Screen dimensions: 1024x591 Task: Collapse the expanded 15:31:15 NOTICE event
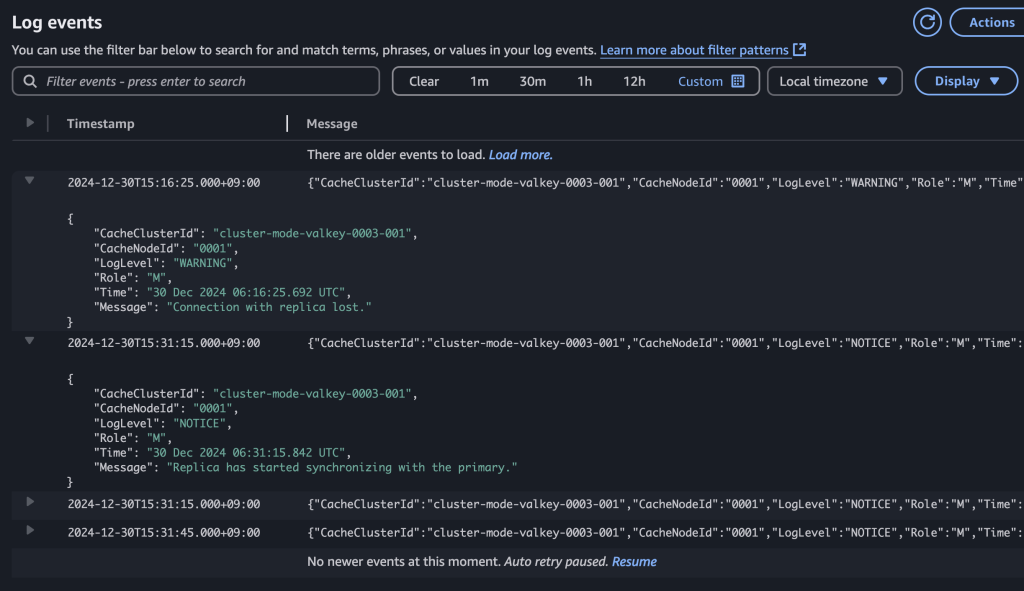(30, 340)
